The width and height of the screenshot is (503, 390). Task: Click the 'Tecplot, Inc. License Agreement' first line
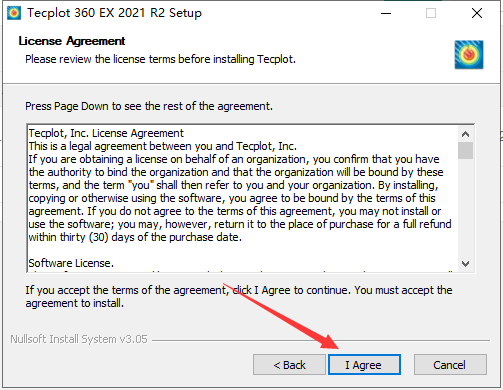point(106,133)
